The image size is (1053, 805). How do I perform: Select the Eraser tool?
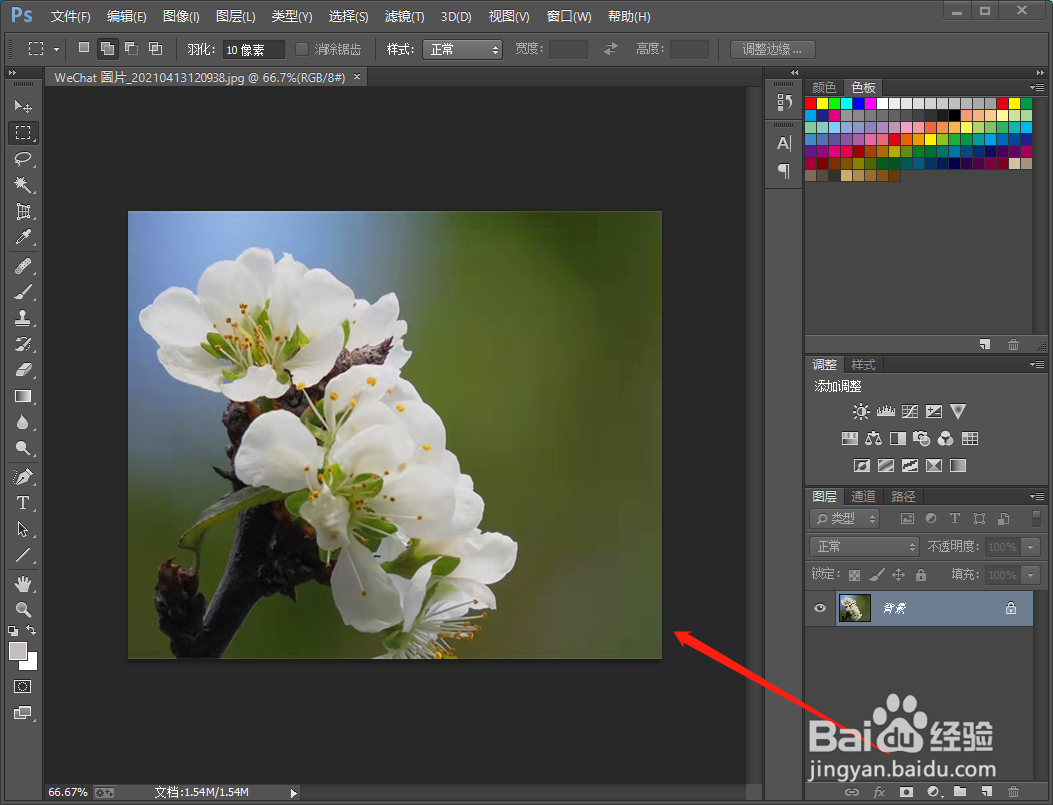(23, 370)
